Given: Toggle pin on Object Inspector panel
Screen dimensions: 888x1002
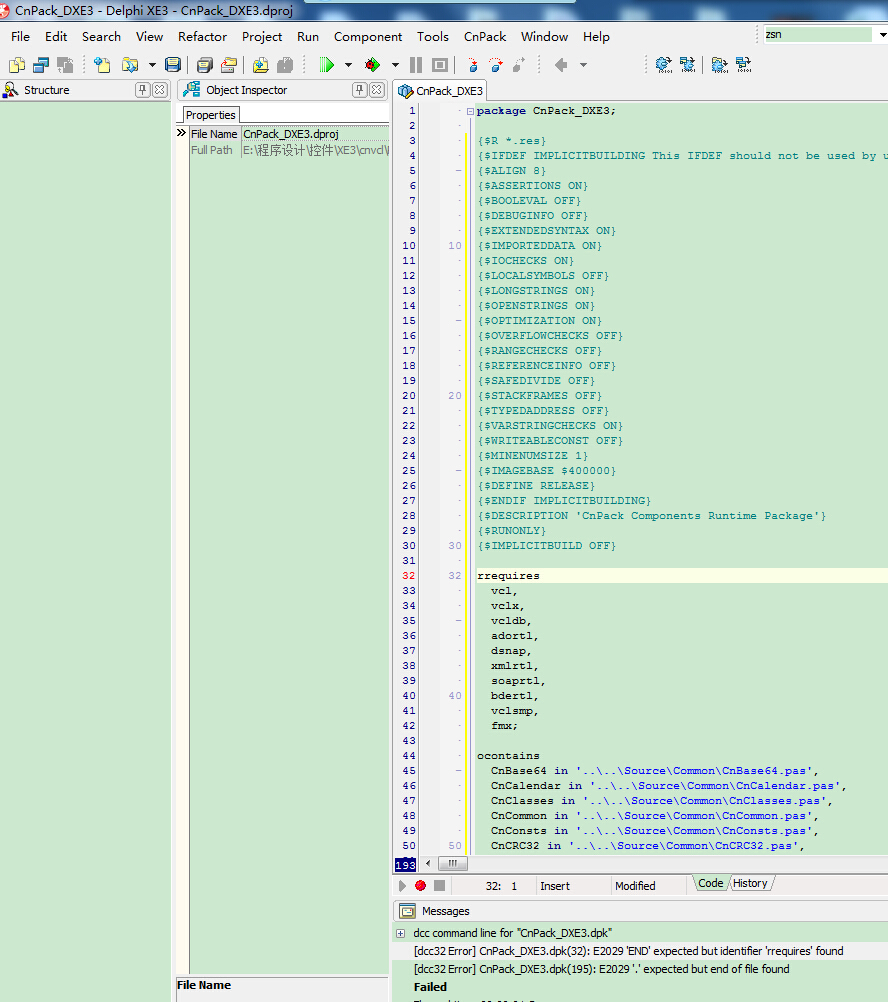Looking at the screenshot, I should (x=359, y=90).
